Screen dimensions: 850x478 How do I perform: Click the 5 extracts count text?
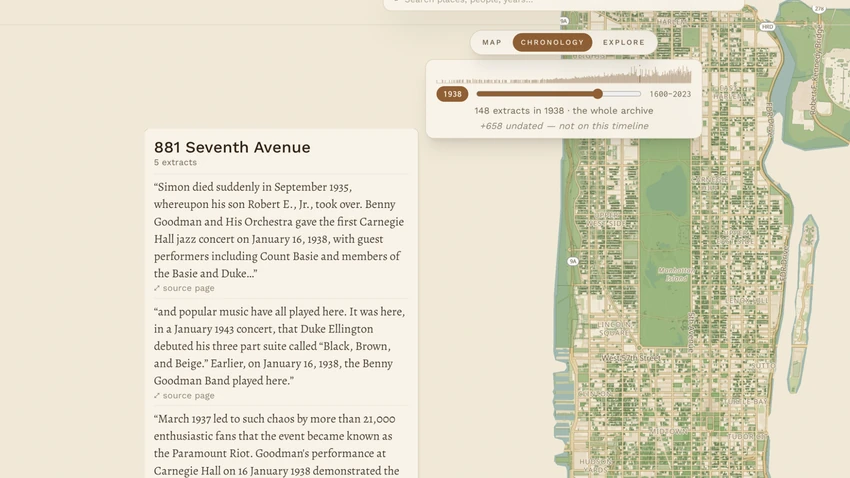[175, 162]
